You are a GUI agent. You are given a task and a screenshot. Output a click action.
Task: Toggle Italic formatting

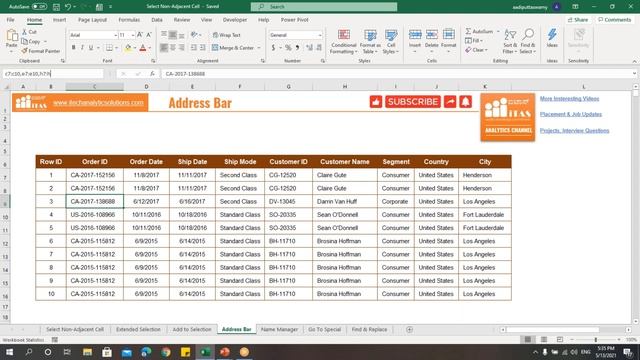(x=82, y=48)
